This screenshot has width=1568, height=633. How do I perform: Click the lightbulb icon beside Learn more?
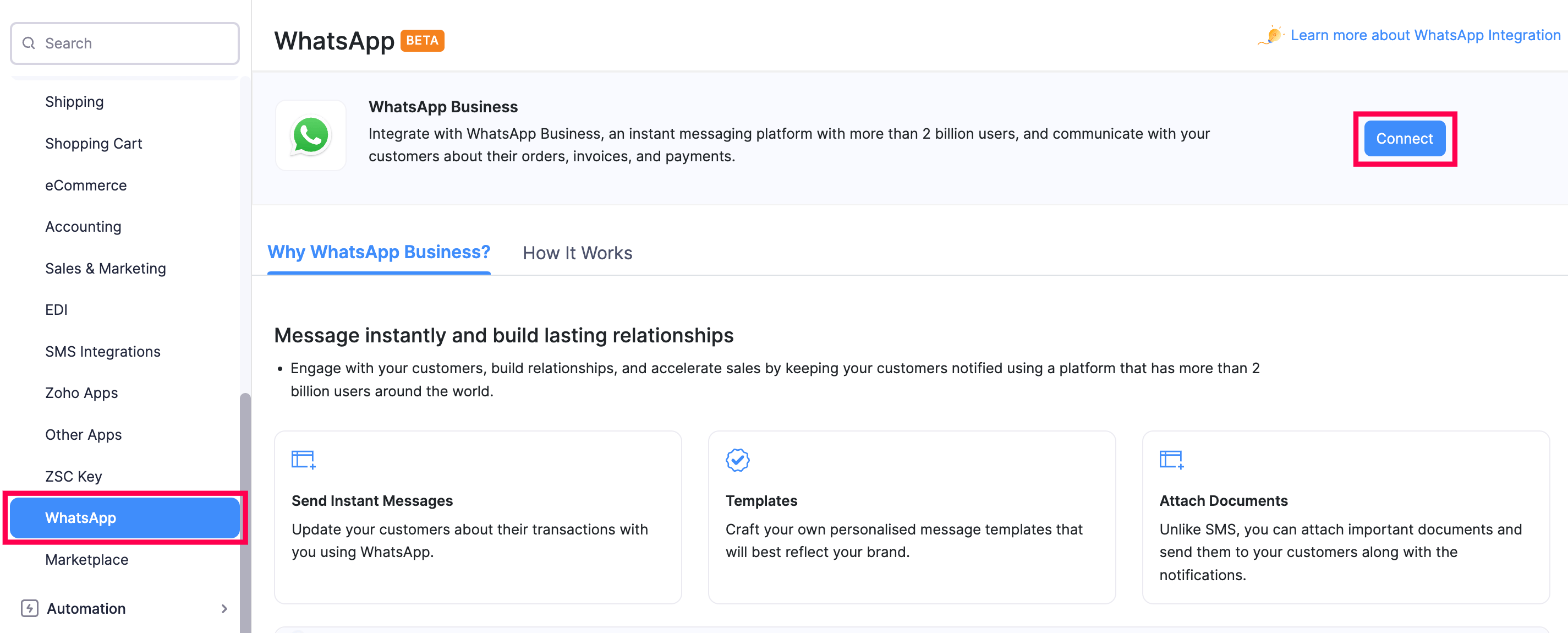(1271, 35)
